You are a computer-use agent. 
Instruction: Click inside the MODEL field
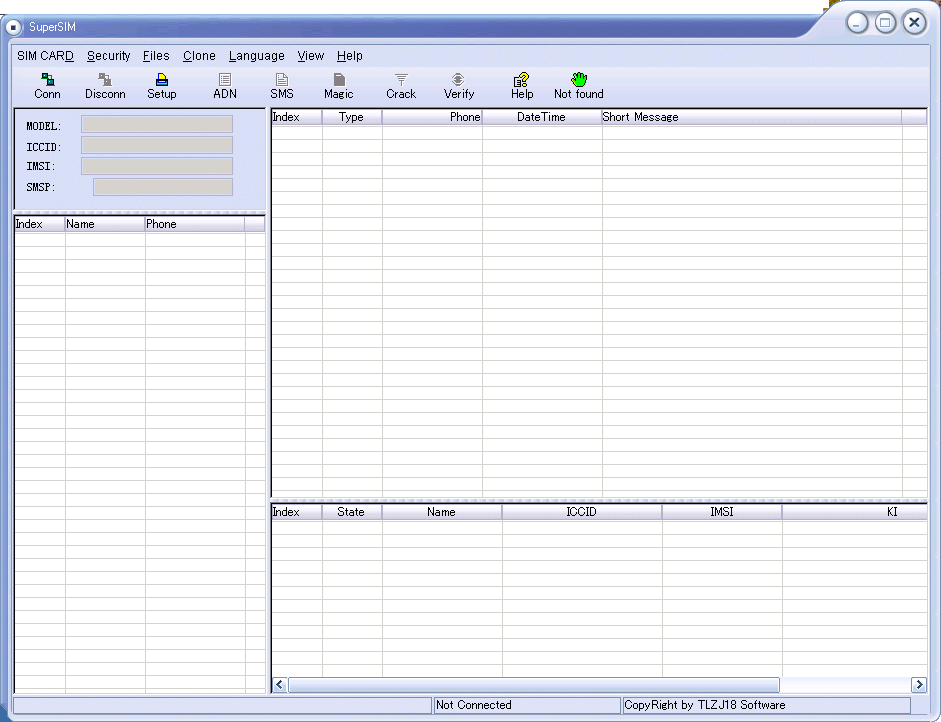[x=157, y=125]
